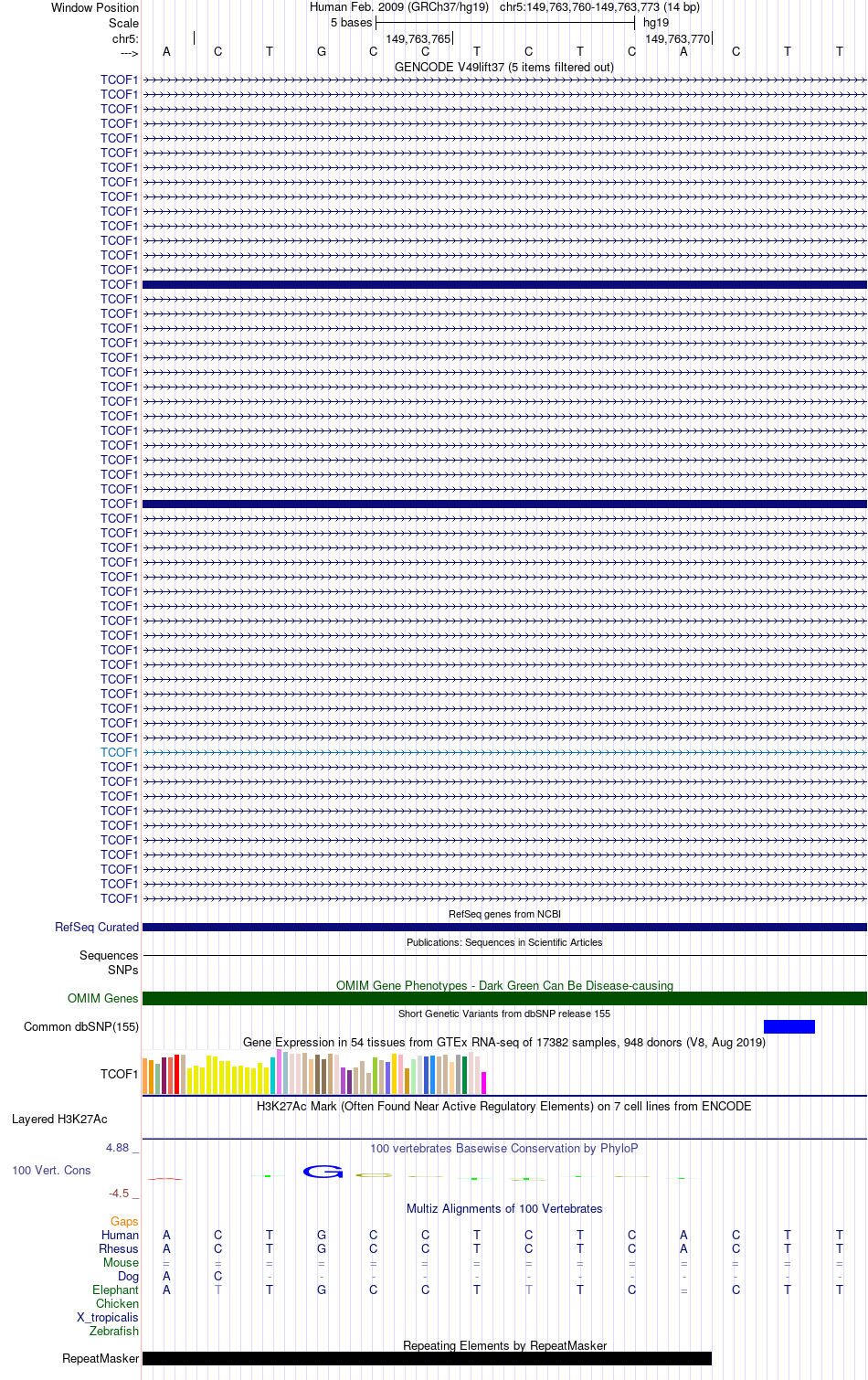The height and width of the screenshot is (1380, 868).
Task: Click the Rhesus alignment row label
Action: (x=119, y=1248)
